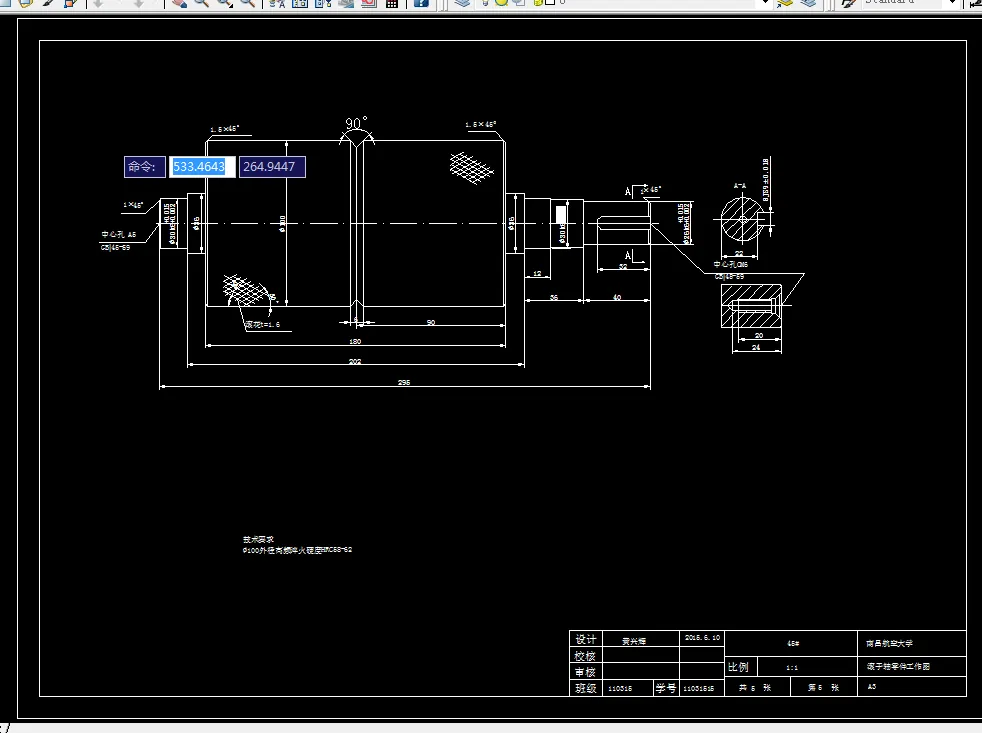Screen dimensions: 982x733
Task: Click the Undo arrow in toolbar
Action: pos(98,3)
